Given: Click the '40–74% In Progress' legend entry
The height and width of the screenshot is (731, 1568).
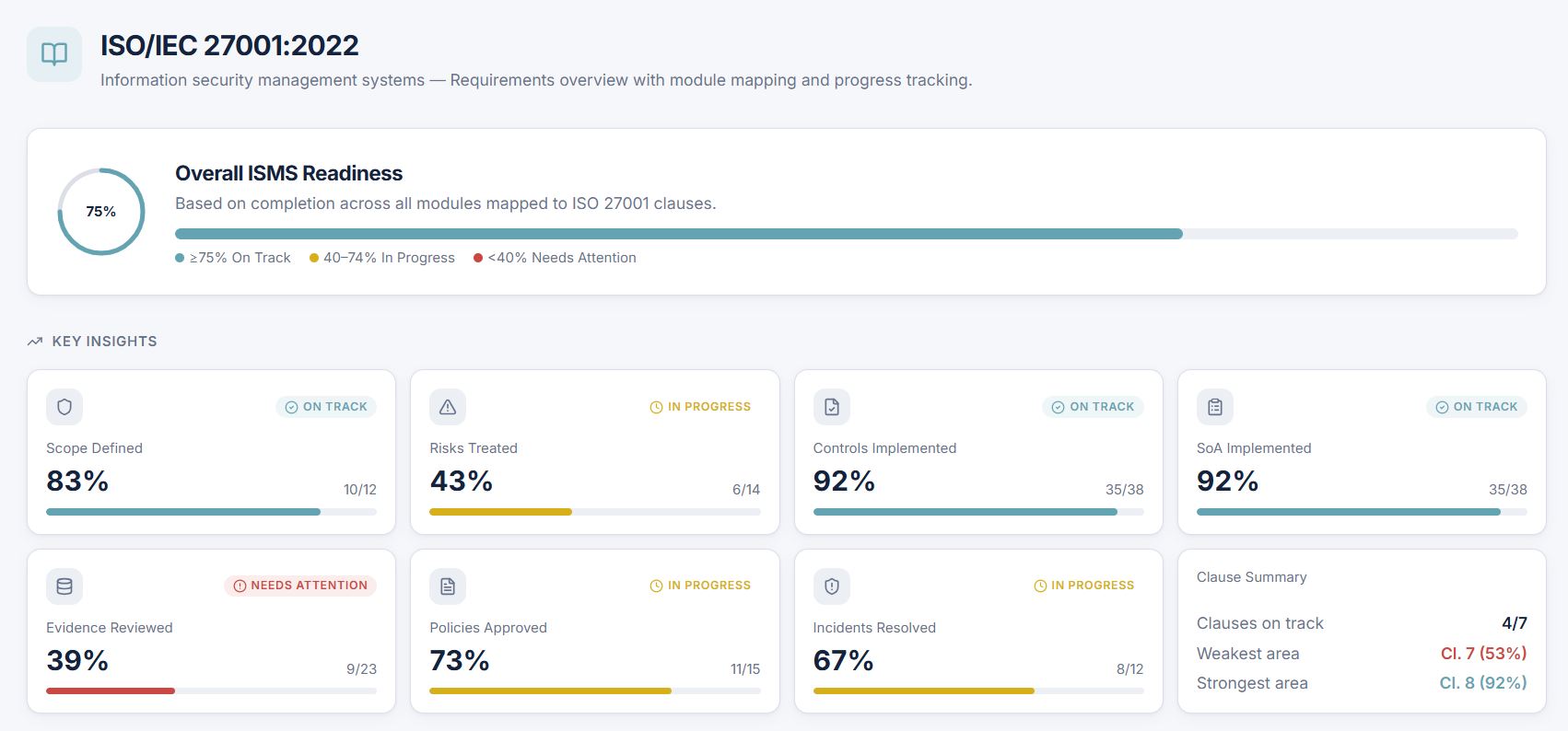Looking at the screenshot, I should (x=382, y=258).
